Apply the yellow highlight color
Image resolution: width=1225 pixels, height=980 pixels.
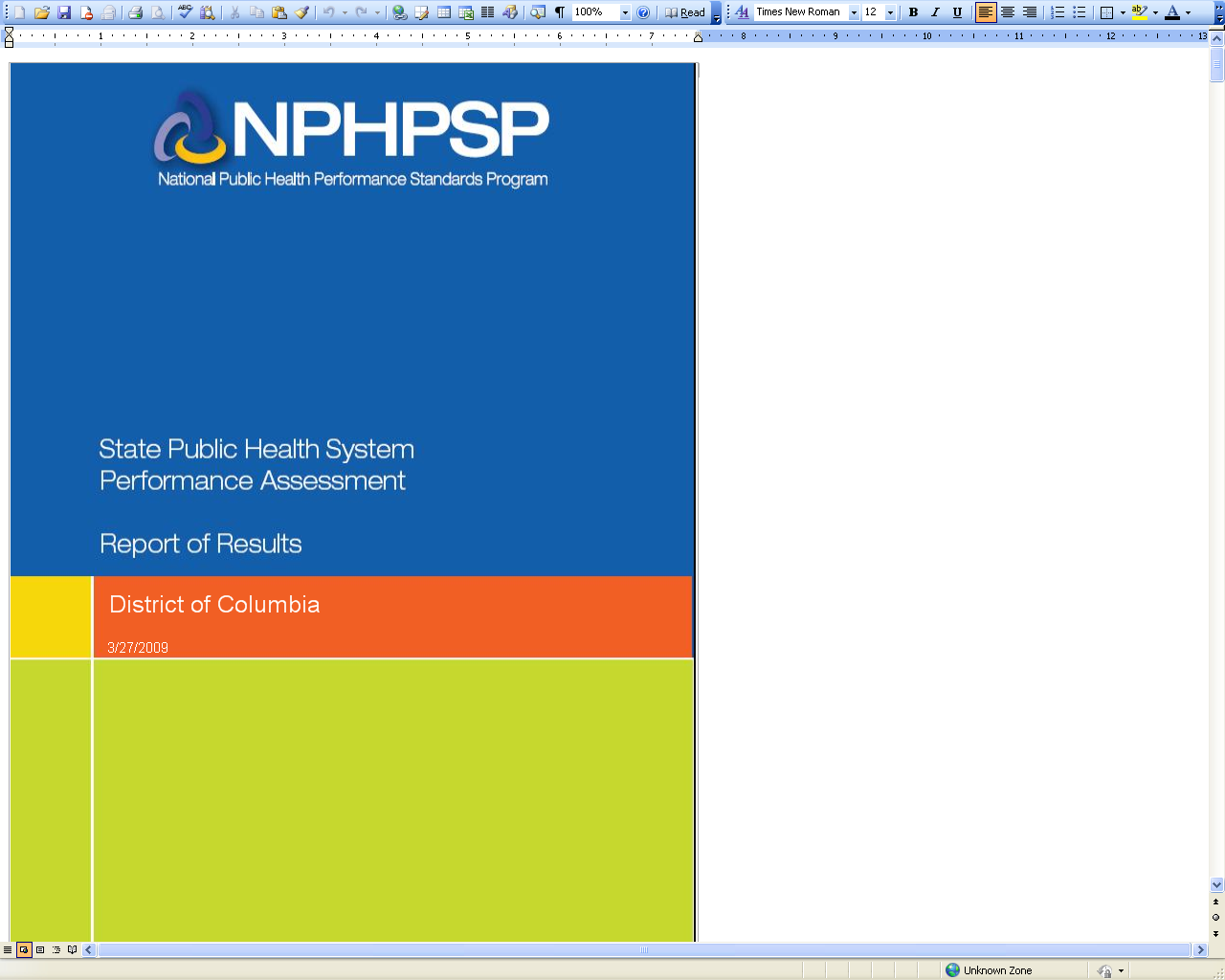point(1140,12)
